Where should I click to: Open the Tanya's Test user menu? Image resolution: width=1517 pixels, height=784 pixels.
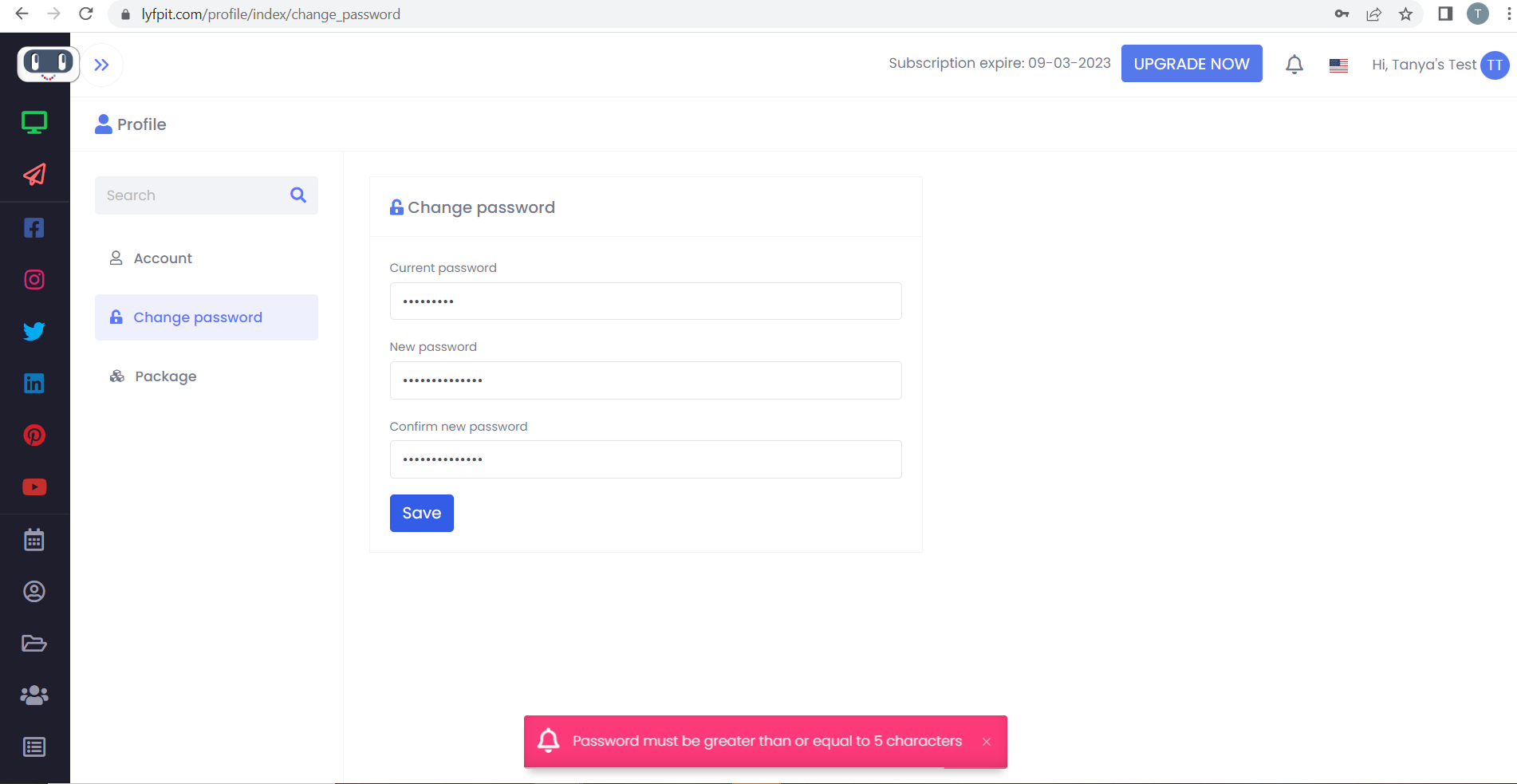pos(1440,65)
